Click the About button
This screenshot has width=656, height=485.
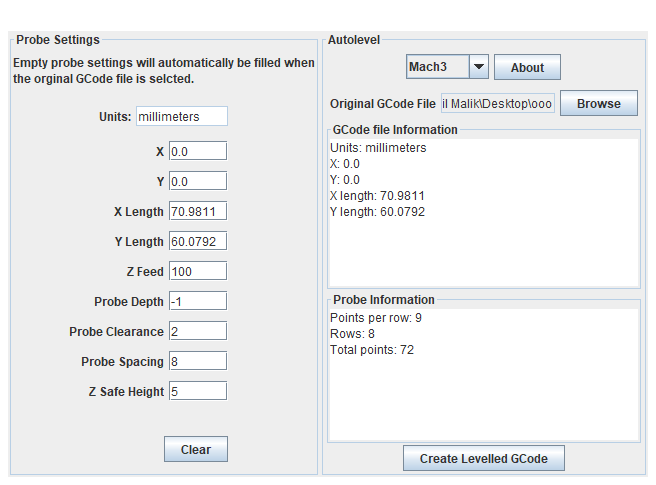pyautogui.click(x=527, y=67)
